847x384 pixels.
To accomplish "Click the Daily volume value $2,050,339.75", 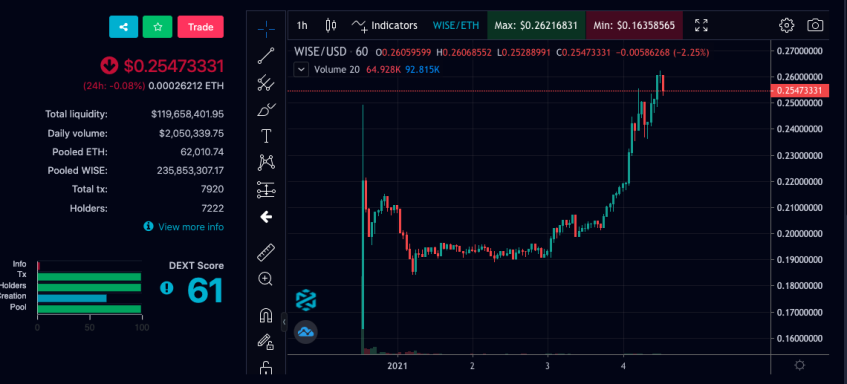I will click(x=191, y=133).
